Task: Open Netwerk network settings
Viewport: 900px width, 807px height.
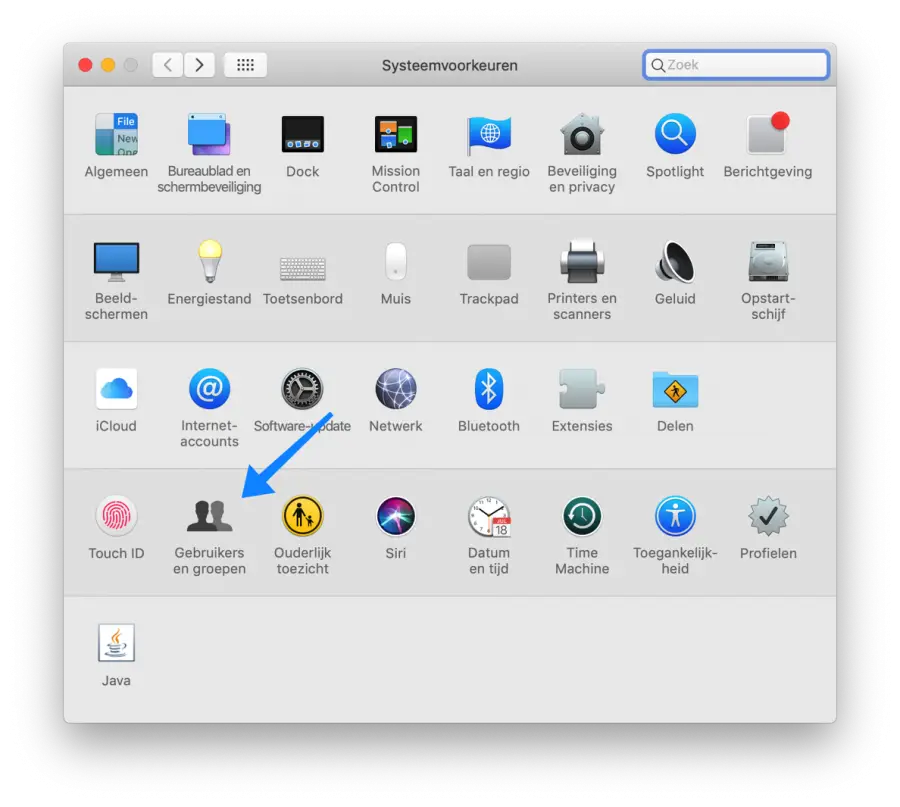Action: point(395,389)
